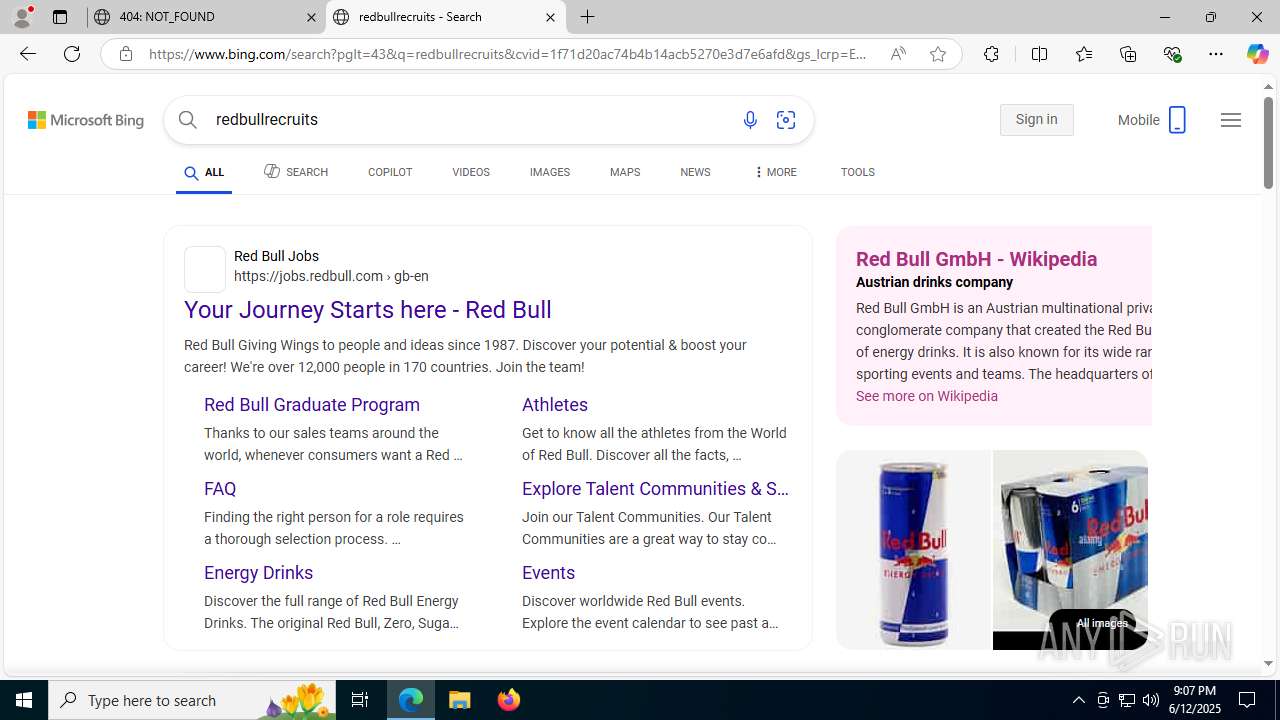Open volume control in system tray

tap(1151, 700)
